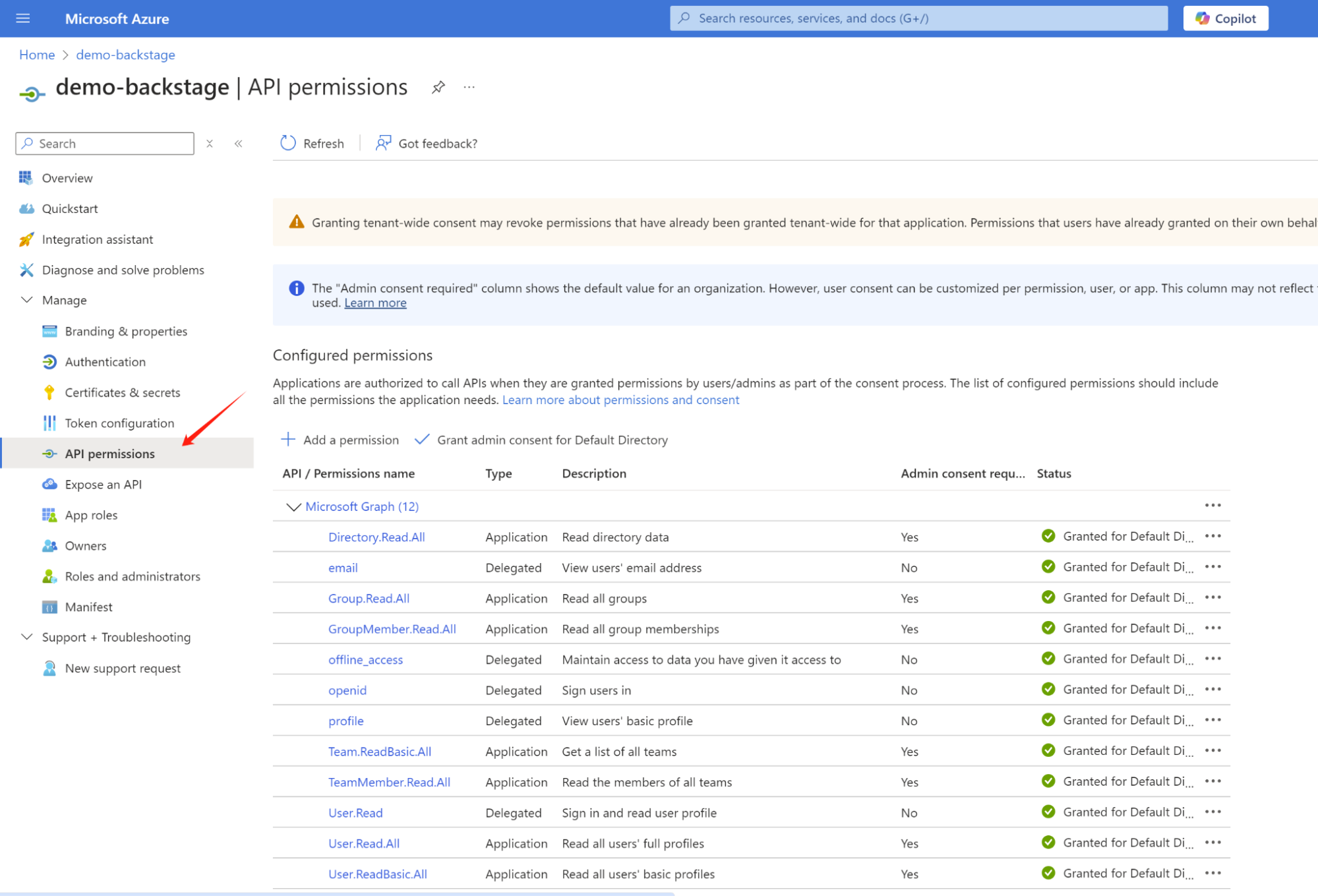1318x896 pixels.
Task: Click Add a permission
Action: [x=340, y=440]
